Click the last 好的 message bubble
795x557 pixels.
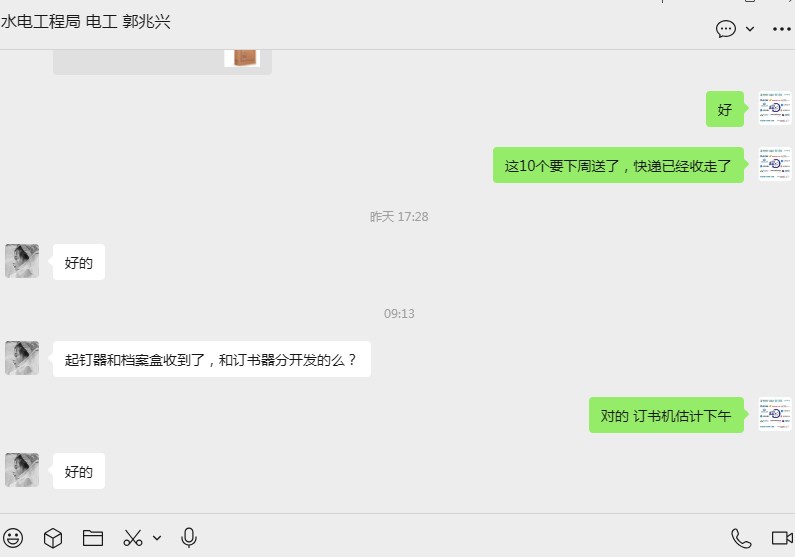79,471
